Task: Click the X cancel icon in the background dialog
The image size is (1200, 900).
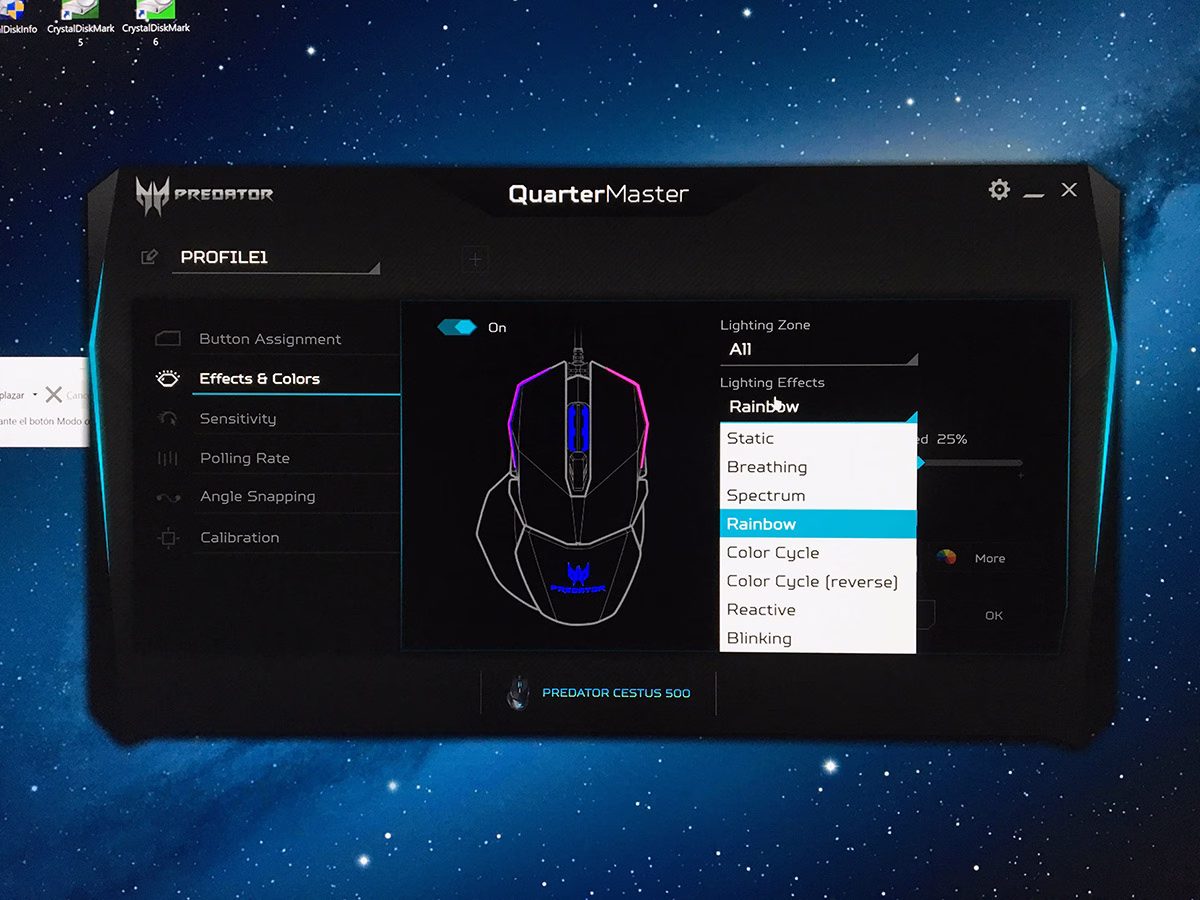Action: click(x=53, y=395)
